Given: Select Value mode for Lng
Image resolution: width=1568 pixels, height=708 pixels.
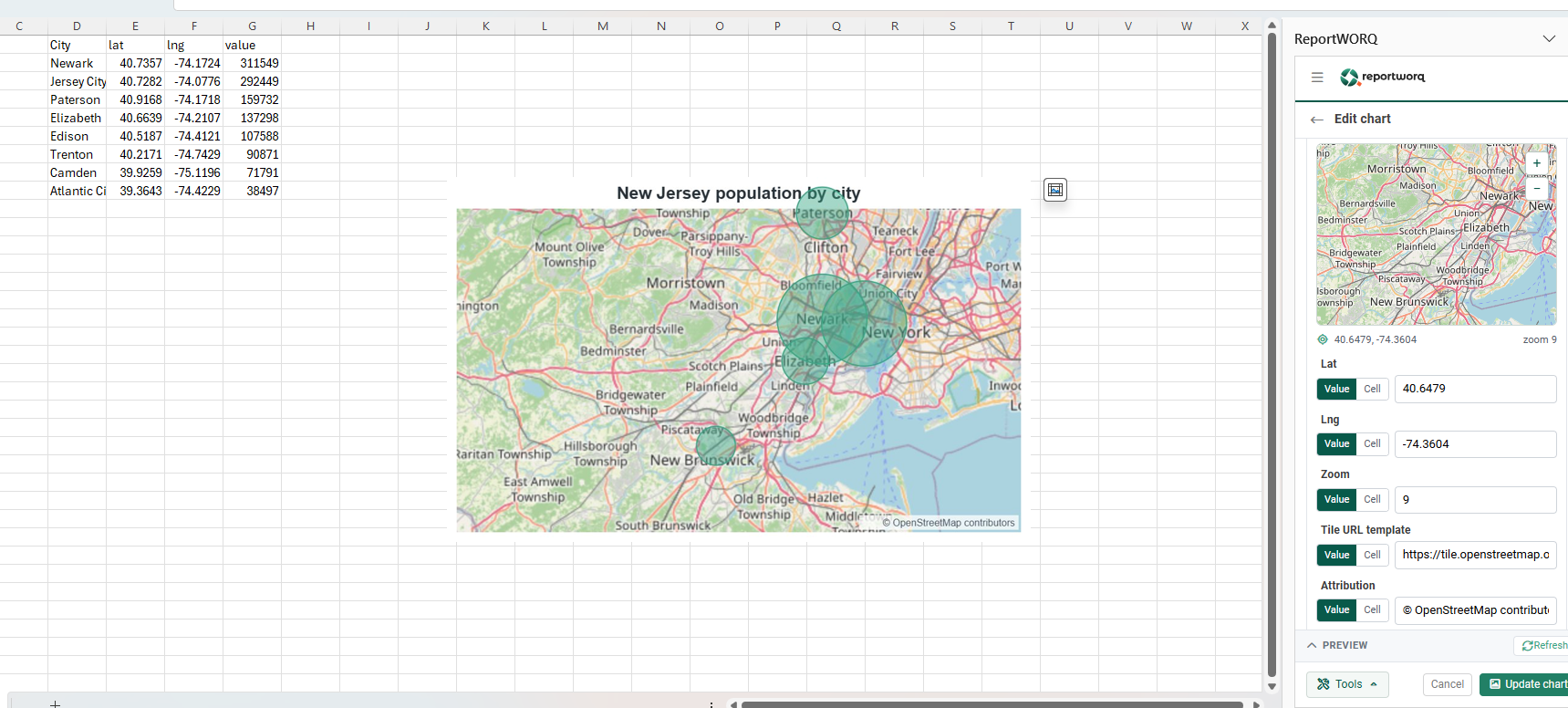Looking at the screenshot, I should coord(1336,444).
